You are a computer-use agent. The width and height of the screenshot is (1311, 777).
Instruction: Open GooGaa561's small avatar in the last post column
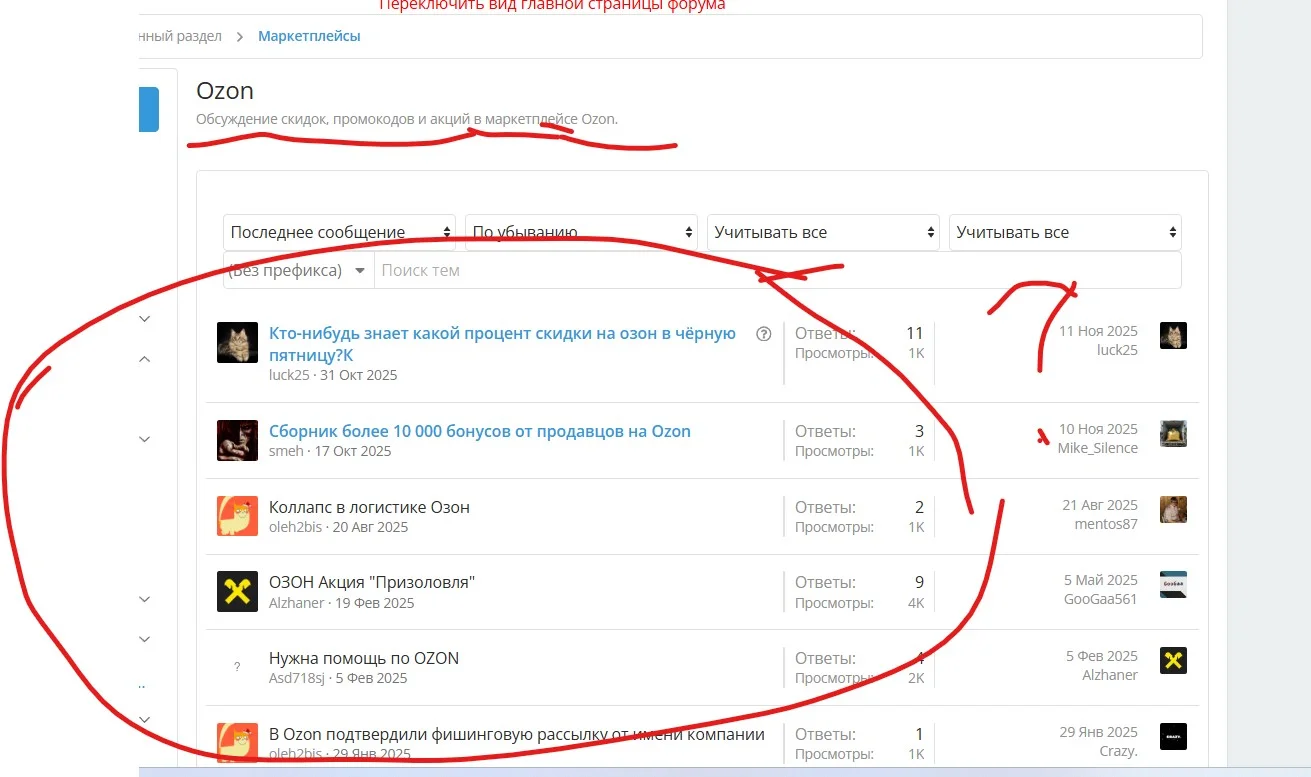point(1173,585)
